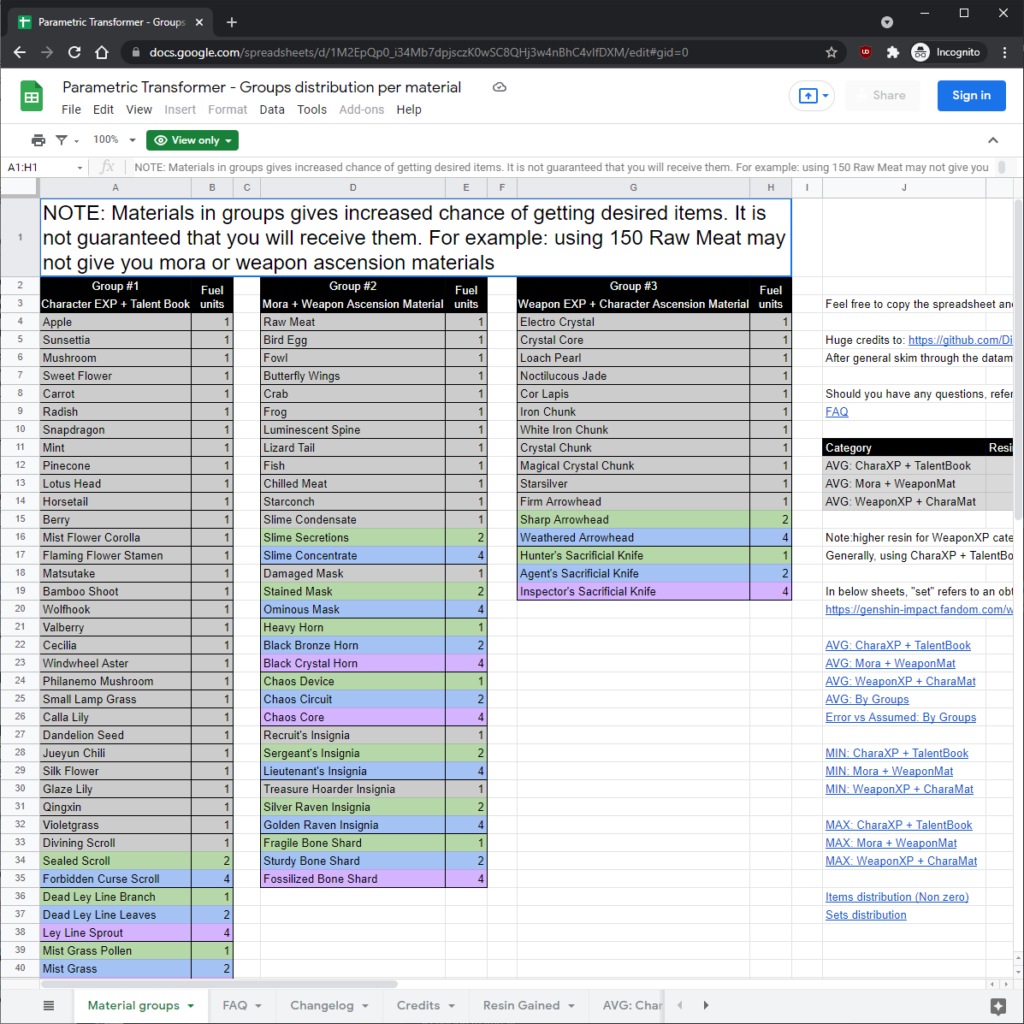Select the Inspector's Sacrificial Knife cell

[633, 592]
